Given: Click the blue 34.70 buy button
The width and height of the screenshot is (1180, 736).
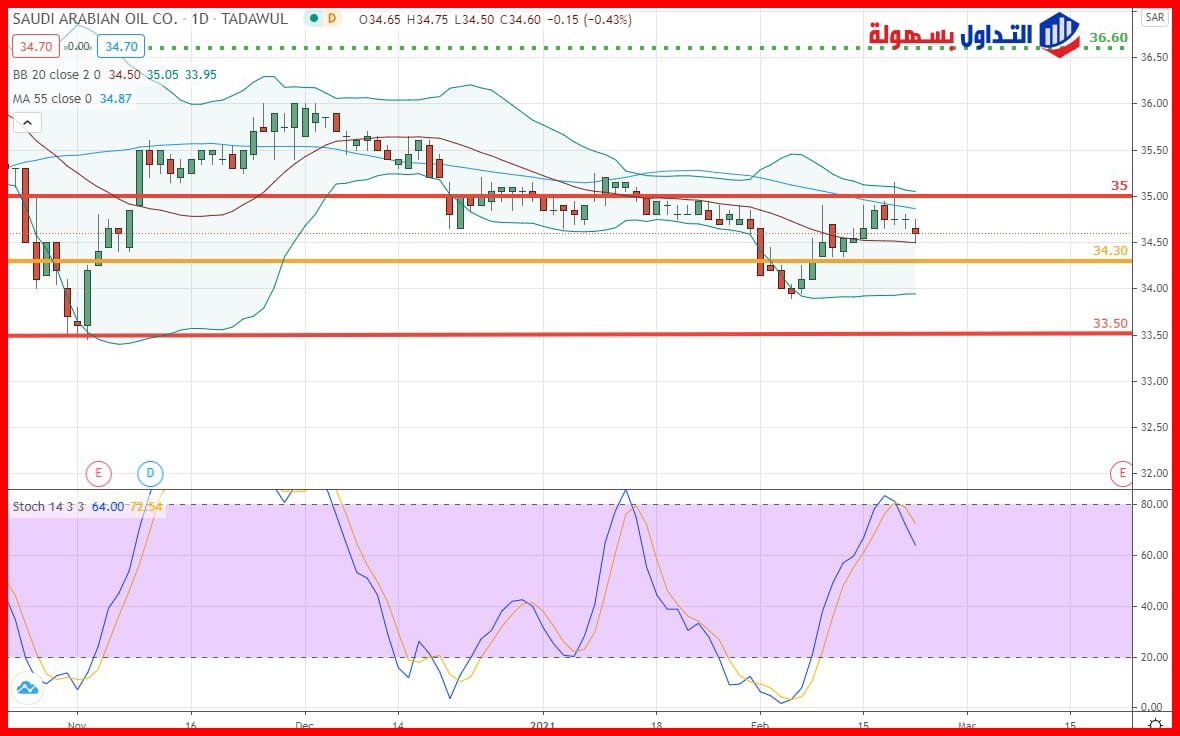Looking at the screenshot, I should (x=121, y=47).
